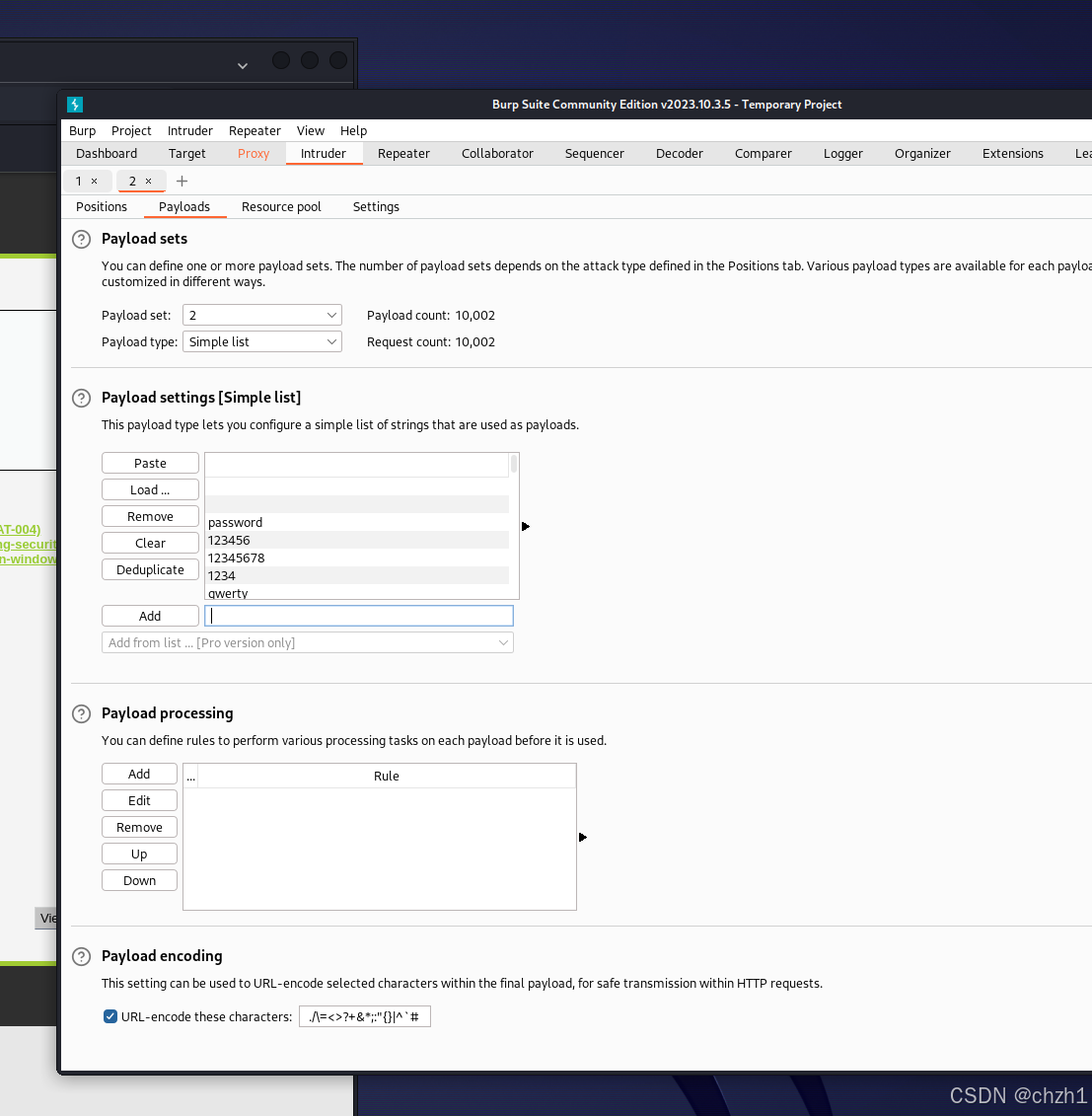Select '123456' in payload list

(357, 540)
